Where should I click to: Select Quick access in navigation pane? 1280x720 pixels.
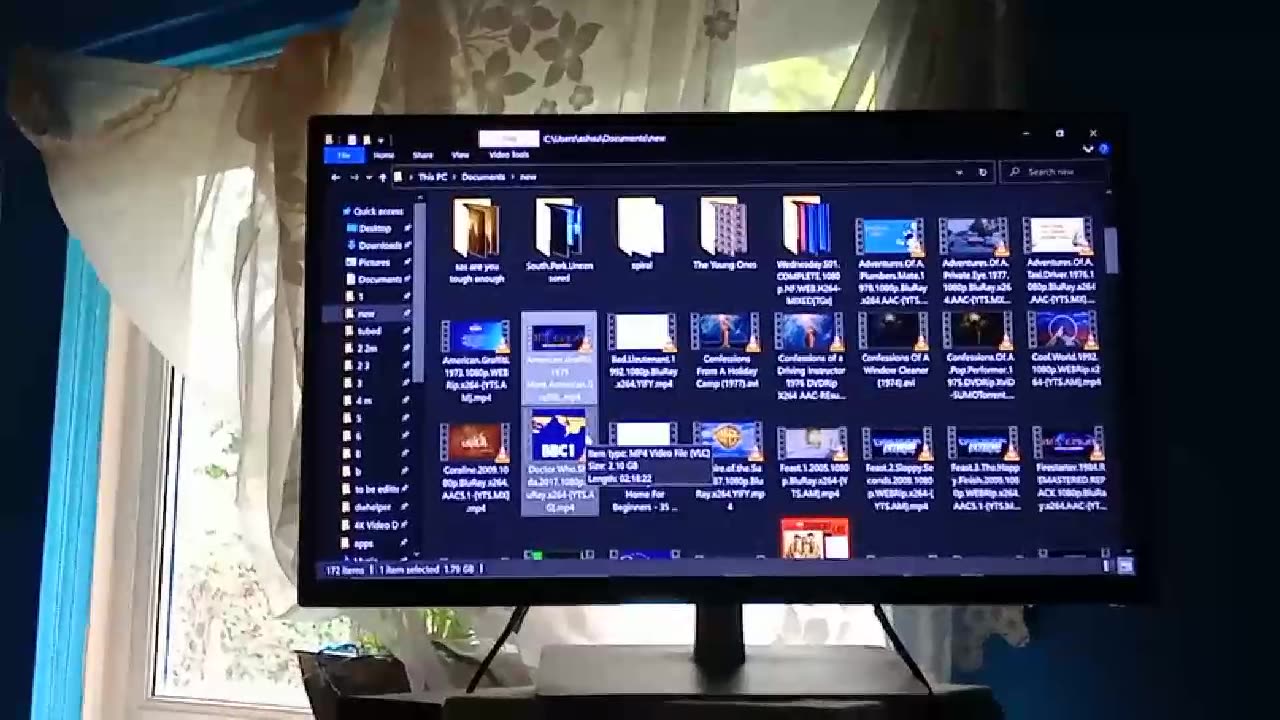[x=372, y=211]
